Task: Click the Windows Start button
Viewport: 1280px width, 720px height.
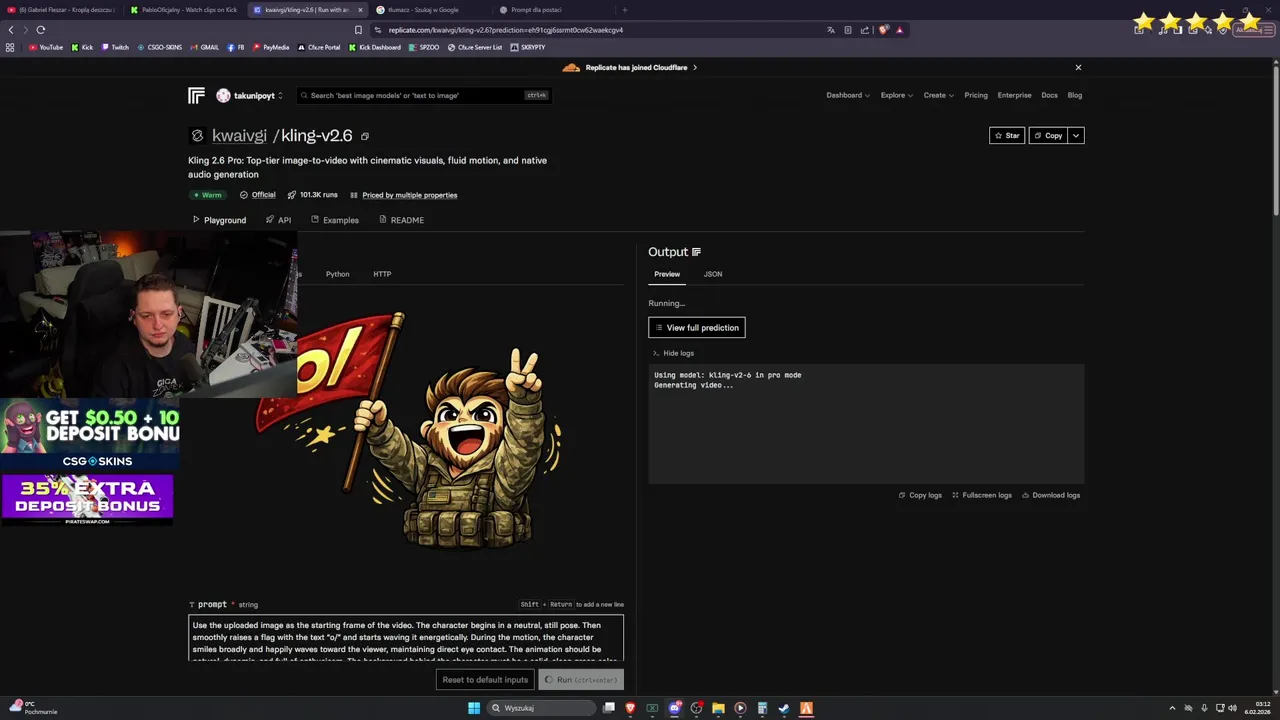Action: pyautogui.click(x=473, y=708)
